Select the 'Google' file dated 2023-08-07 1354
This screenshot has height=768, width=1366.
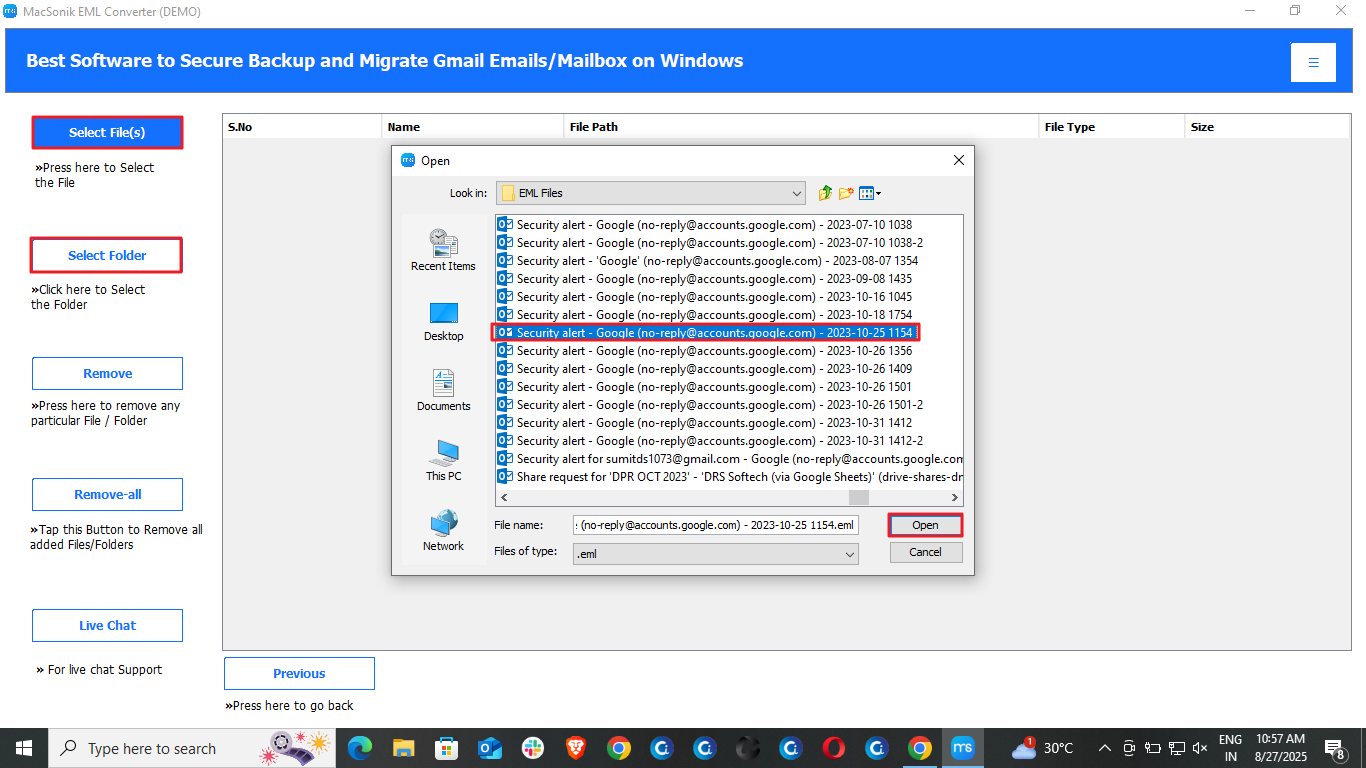[708, 261]
